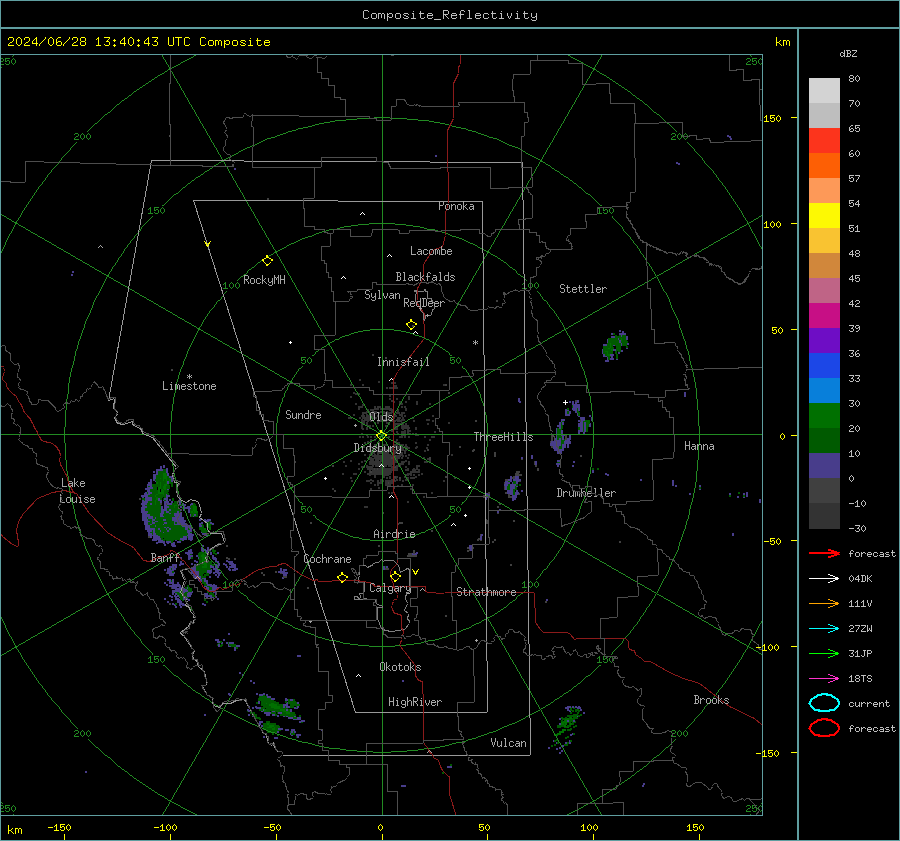Click the Banff label on the map
This screenshot has height=841, width=900.
tap(165, 557)
